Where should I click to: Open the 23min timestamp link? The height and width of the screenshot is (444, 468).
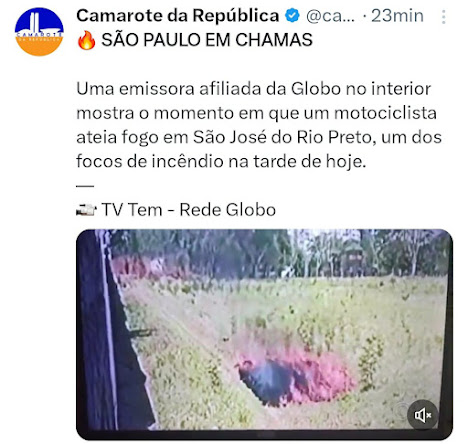pyautogui.click(x=397, y=16)
